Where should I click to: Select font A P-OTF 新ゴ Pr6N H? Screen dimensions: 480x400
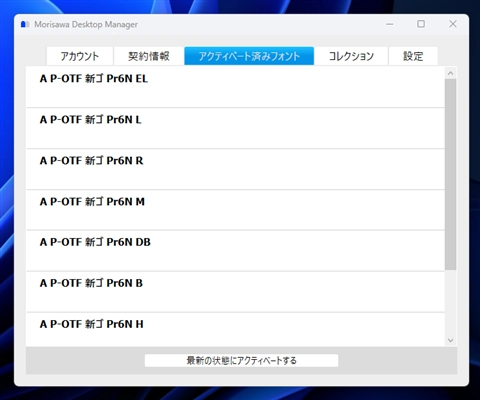pos(235,329)
